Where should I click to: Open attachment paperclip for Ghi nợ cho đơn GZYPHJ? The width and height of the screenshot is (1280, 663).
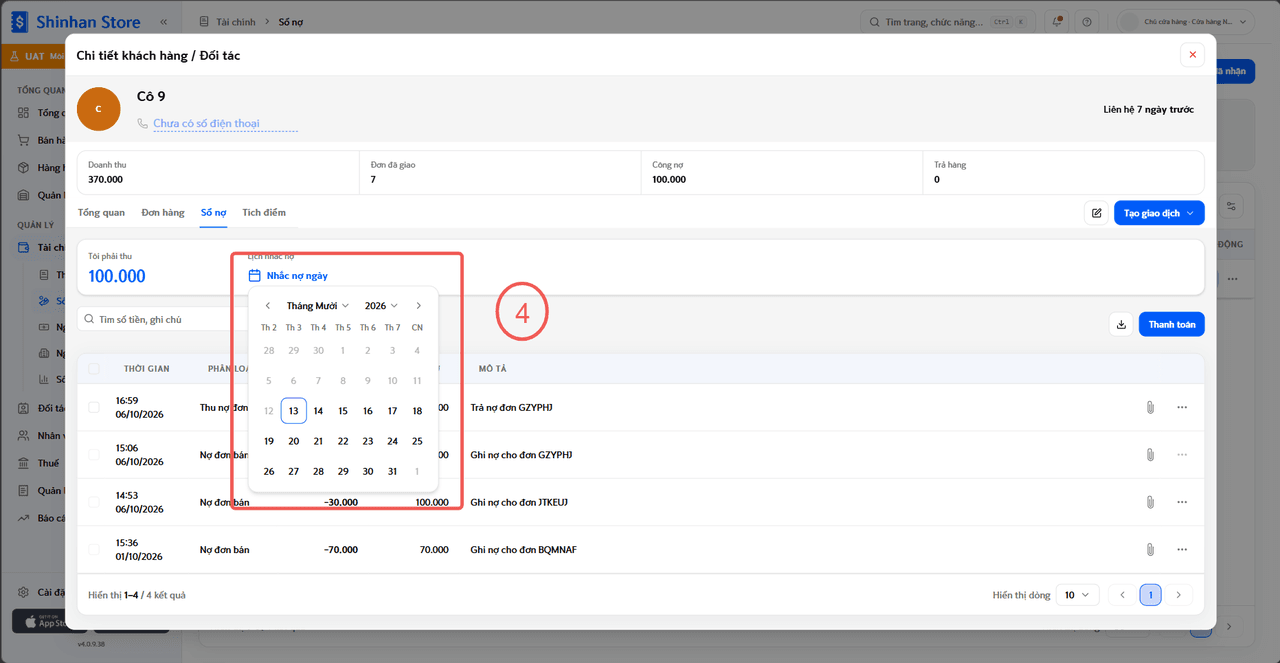pos(1150,455)
